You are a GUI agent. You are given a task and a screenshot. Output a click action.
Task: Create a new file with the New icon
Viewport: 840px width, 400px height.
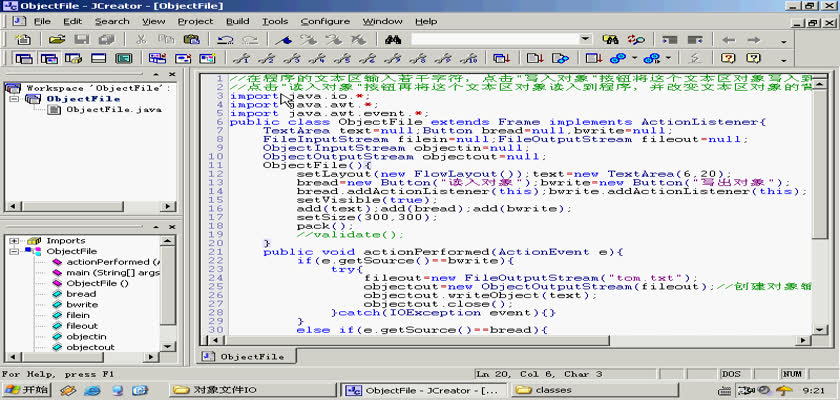coord(23,40)
